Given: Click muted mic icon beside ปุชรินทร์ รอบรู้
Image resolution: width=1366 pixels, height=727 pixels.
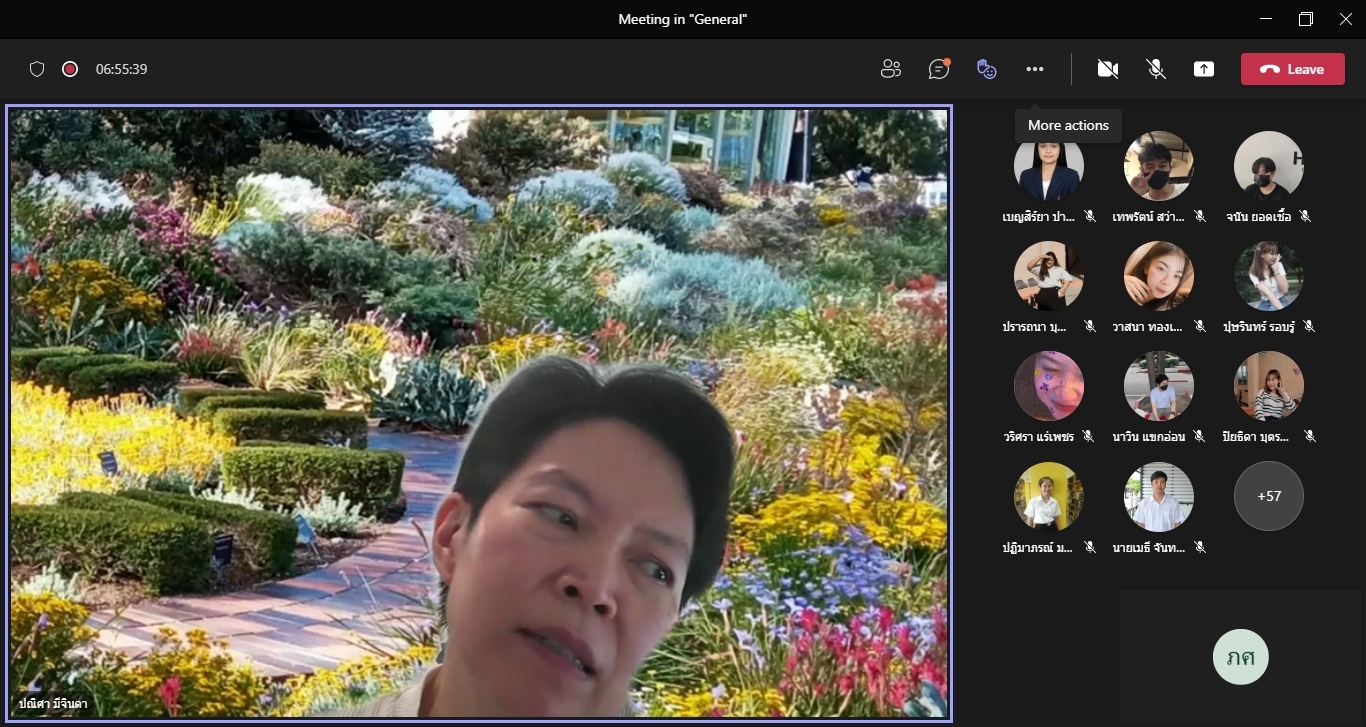Looking at the screenshot, I should [x=1309, y=326].
